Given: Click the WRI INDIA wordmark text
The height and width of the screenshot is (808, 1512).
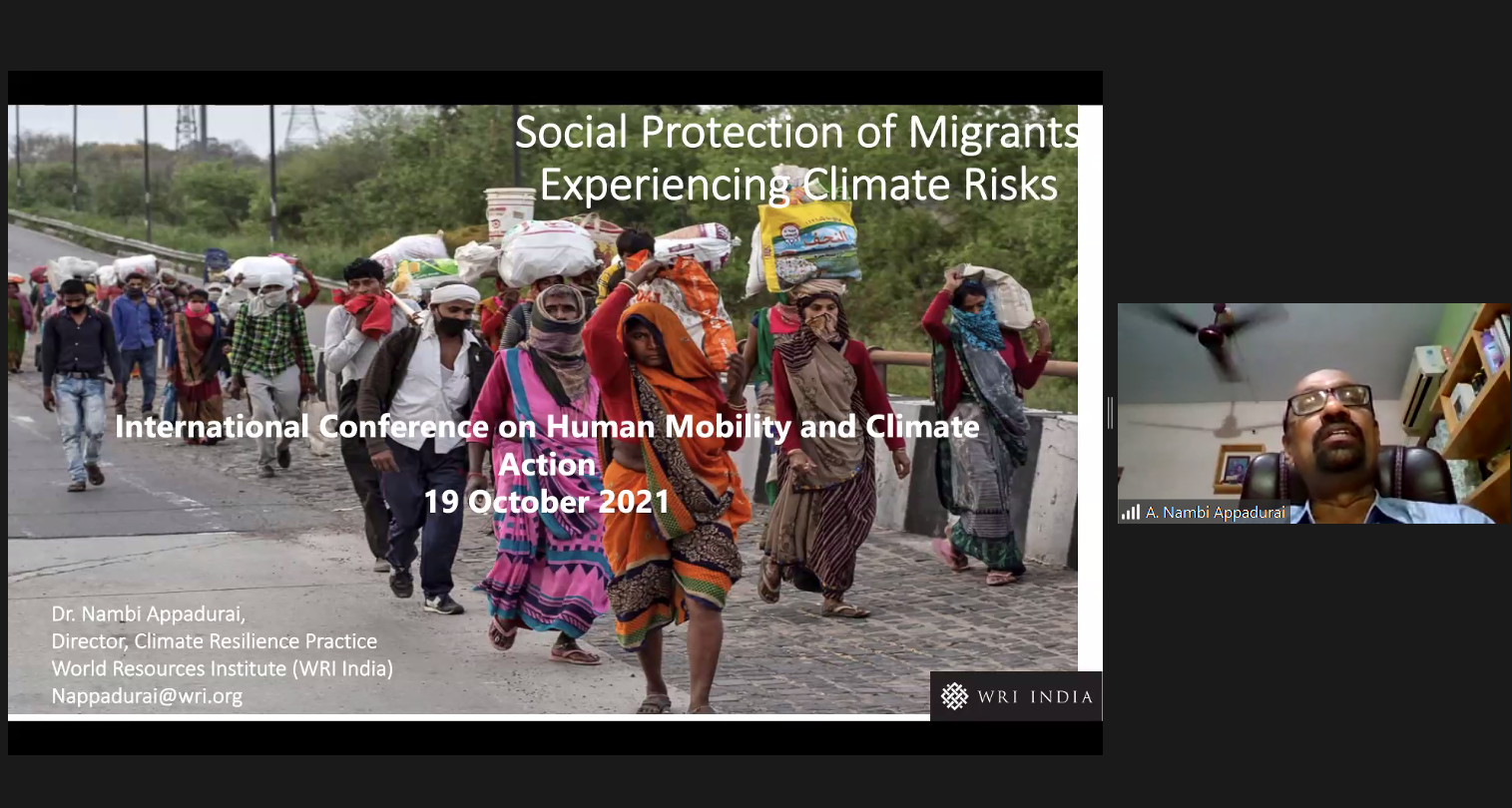Looking at the screenshot, I should 1036,696.
